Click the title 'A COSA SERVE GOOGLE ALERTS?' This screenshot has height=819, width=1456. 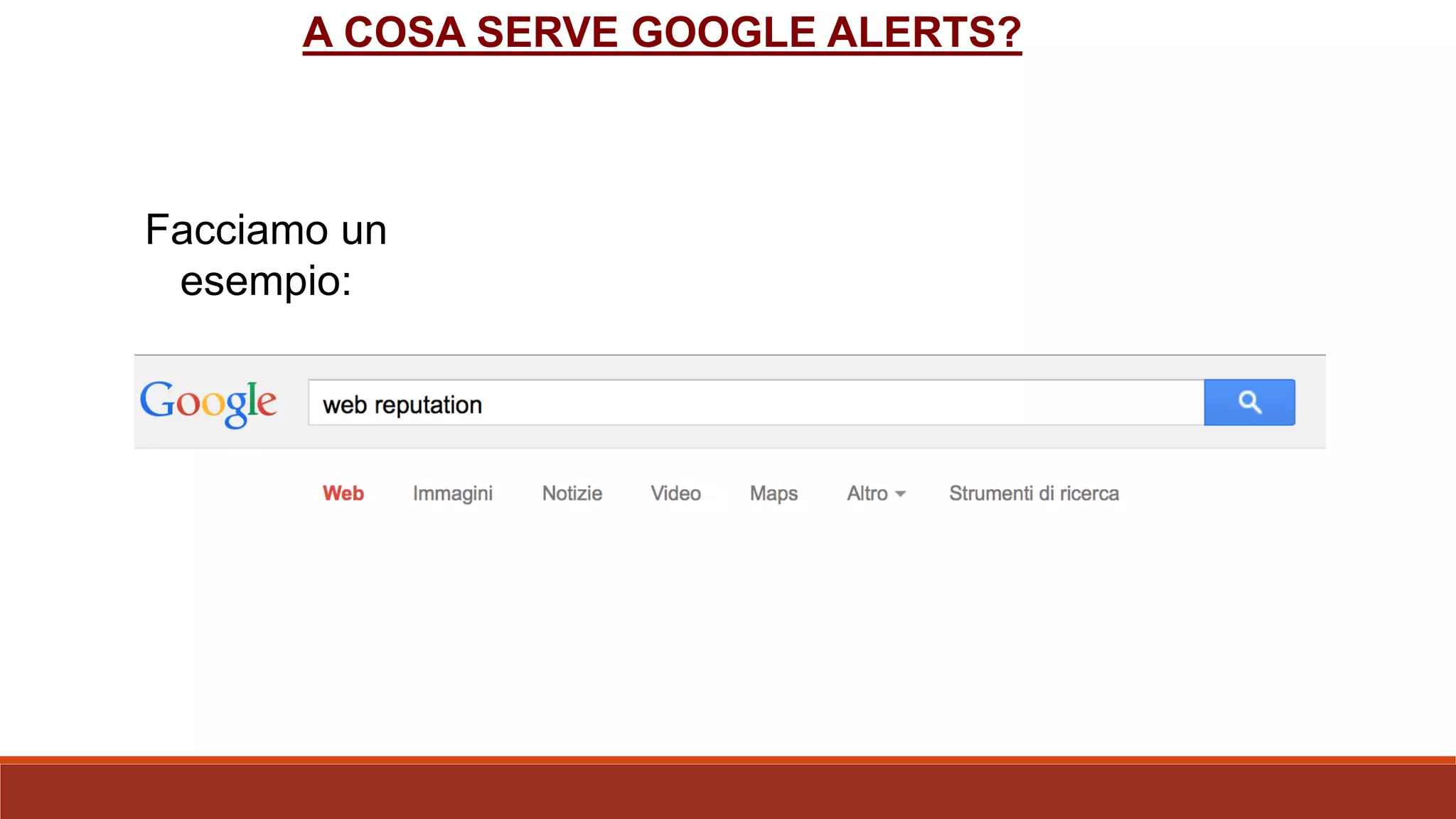[662, 33]
